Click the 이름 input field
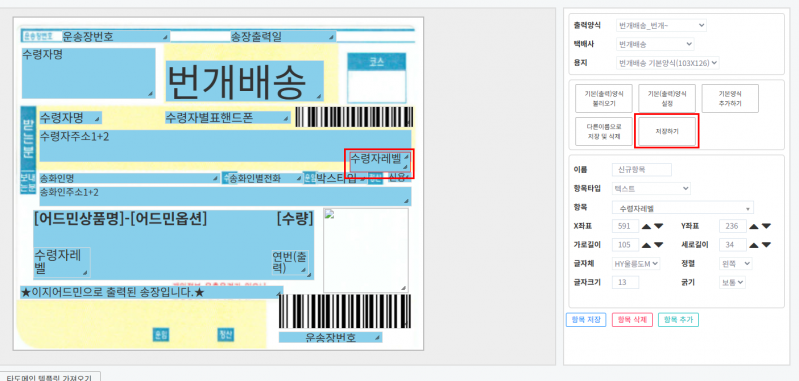The height and width of the screenshot is (381, 799). tap(642, 170)
